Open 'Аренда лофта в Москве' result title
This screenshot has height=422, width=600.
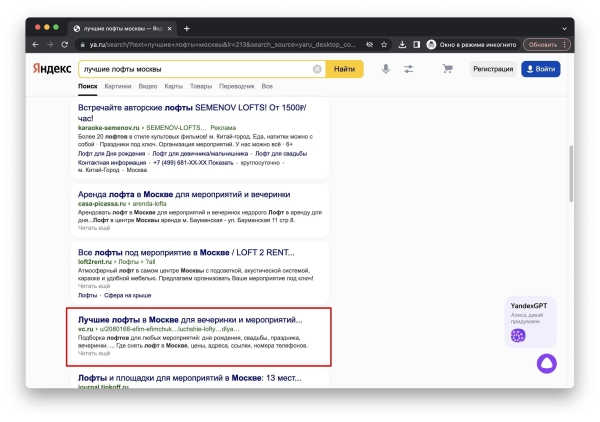click(x=184, y=194)
